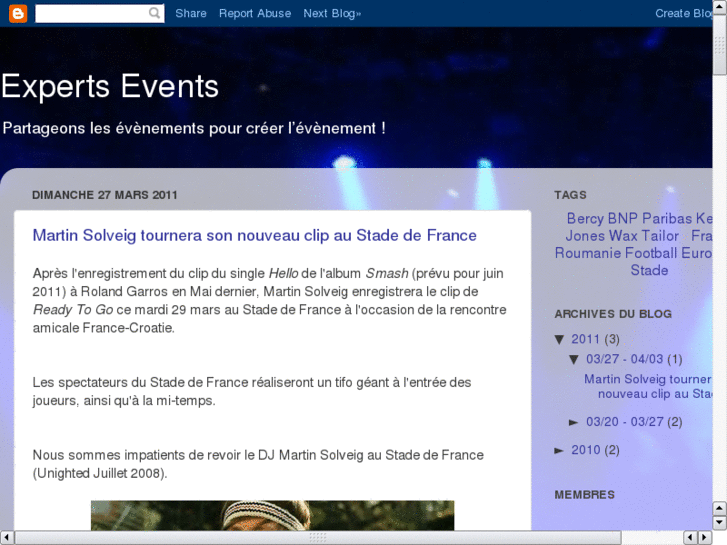Click the horizontal scrollbar left arrow
Viewport: 727px width, 545px height.
click(x=6, y=538)
